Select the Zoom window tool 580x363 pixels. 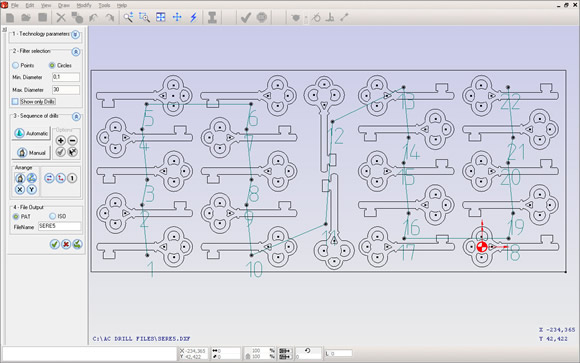(144, 17)
